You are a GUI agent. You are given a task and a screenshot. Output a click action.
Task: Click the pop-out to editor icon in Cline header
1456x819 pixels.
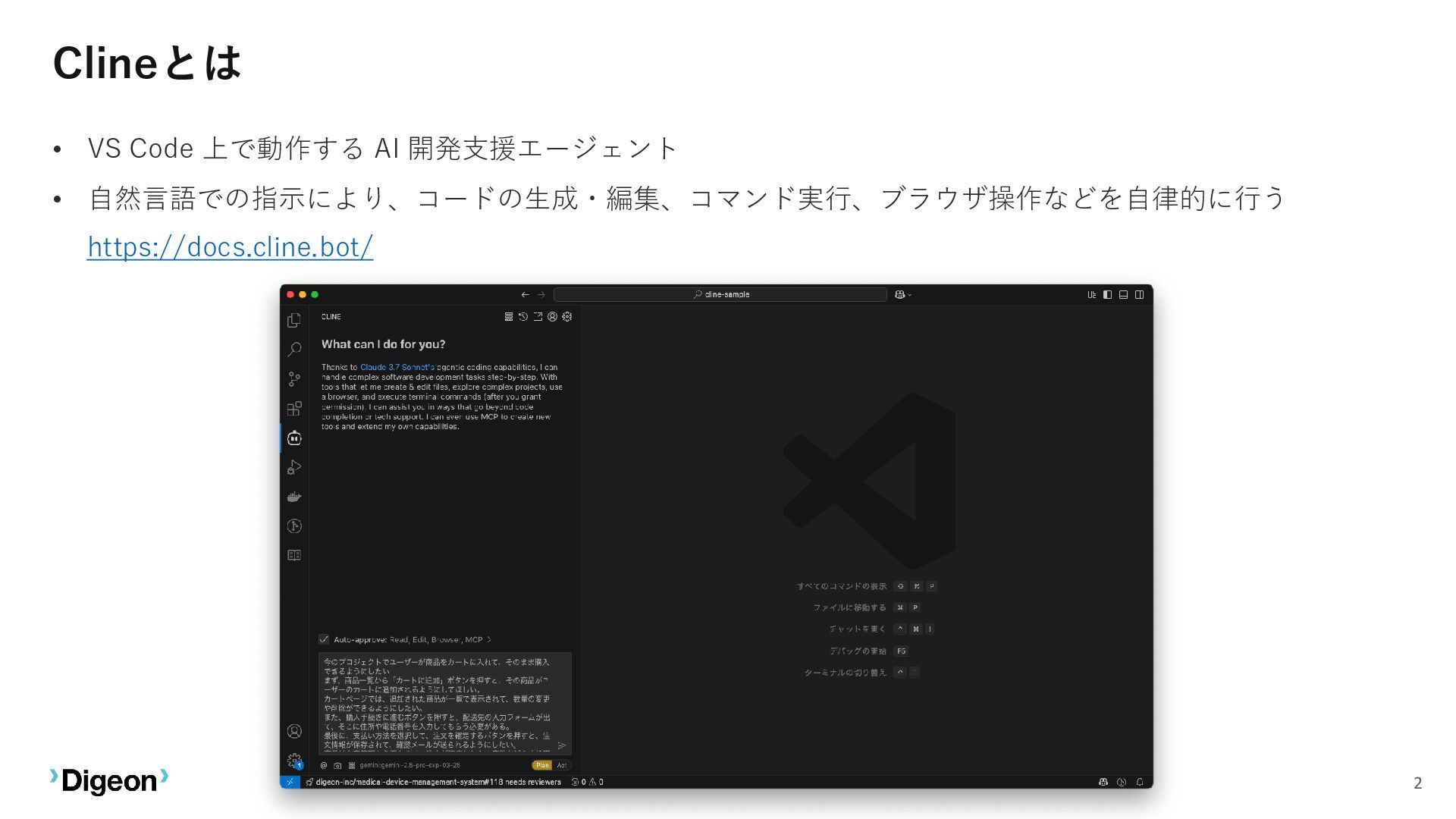[538, 317]
